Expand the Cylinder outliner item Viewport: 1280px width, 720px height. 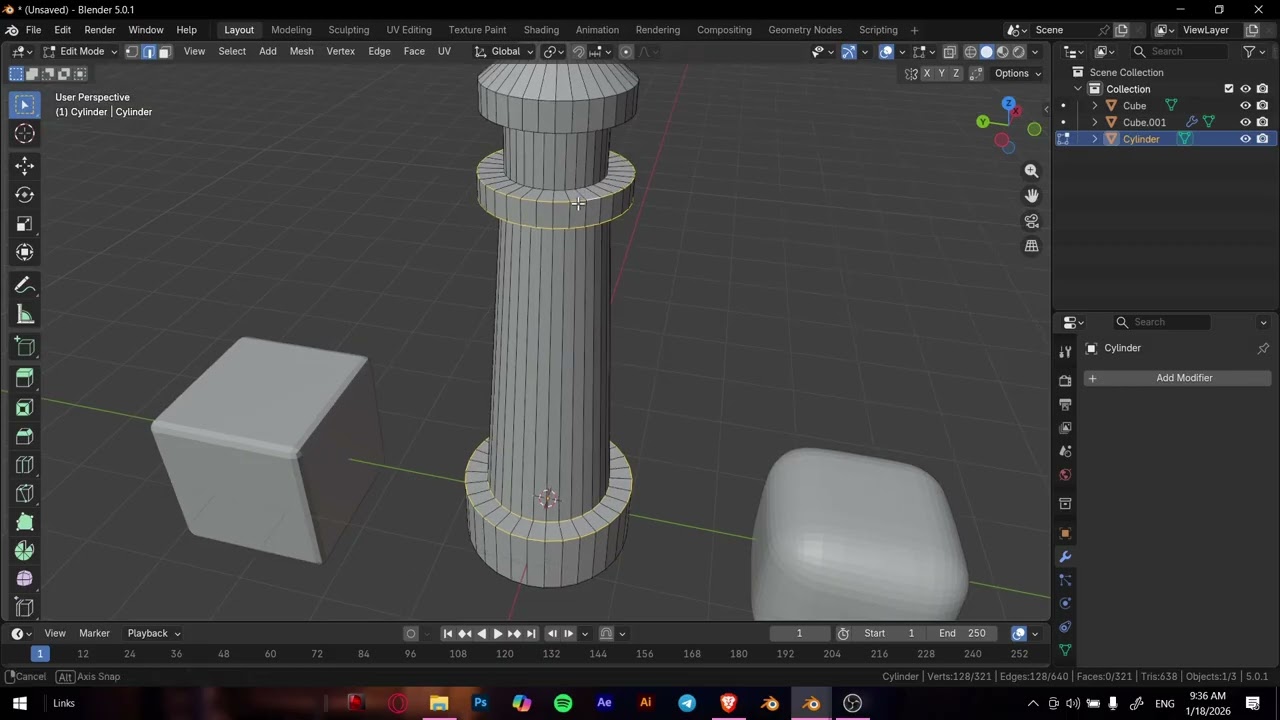pyautogui.click(x=1094, y=139)
